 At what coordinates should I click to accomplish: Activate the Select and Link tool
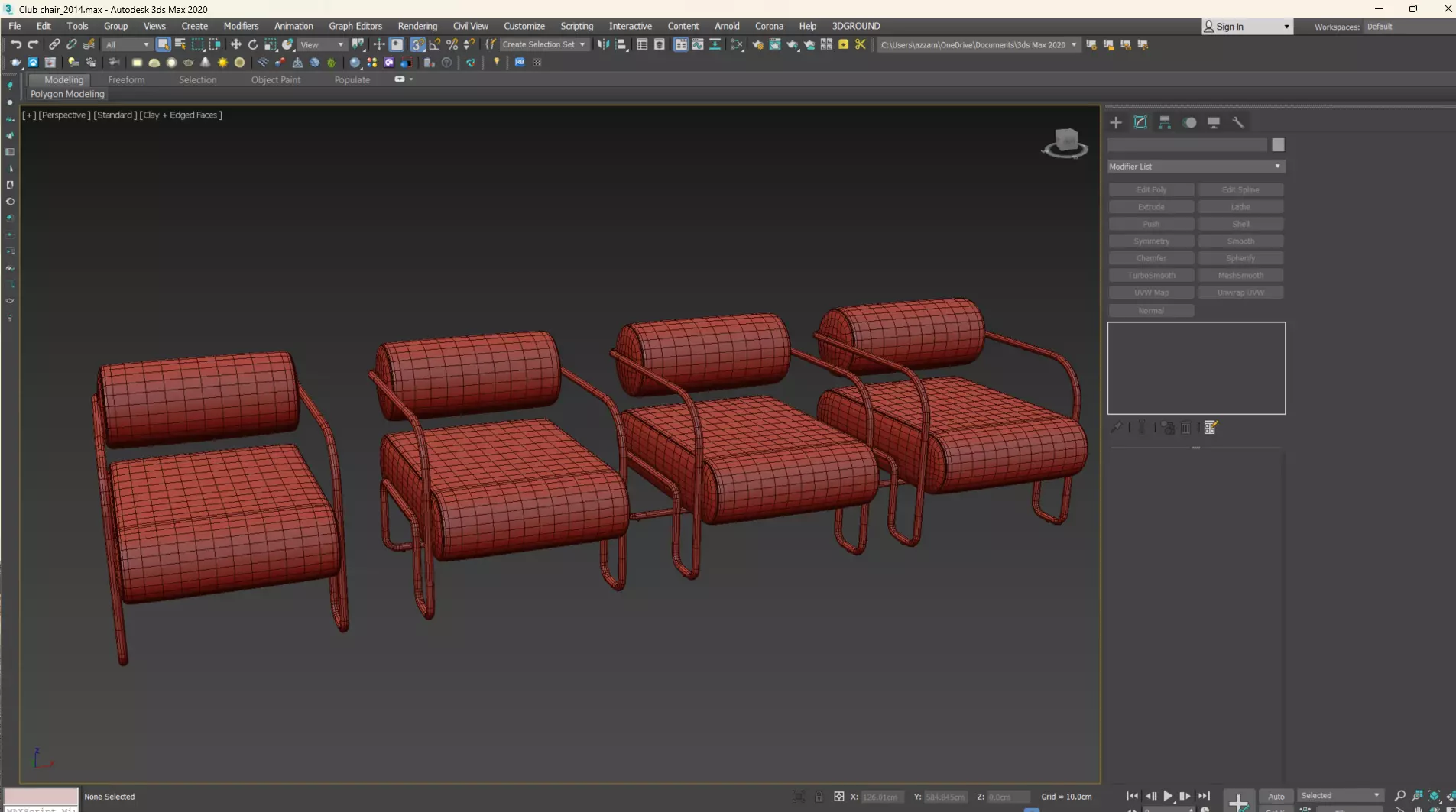click(54, 44)
